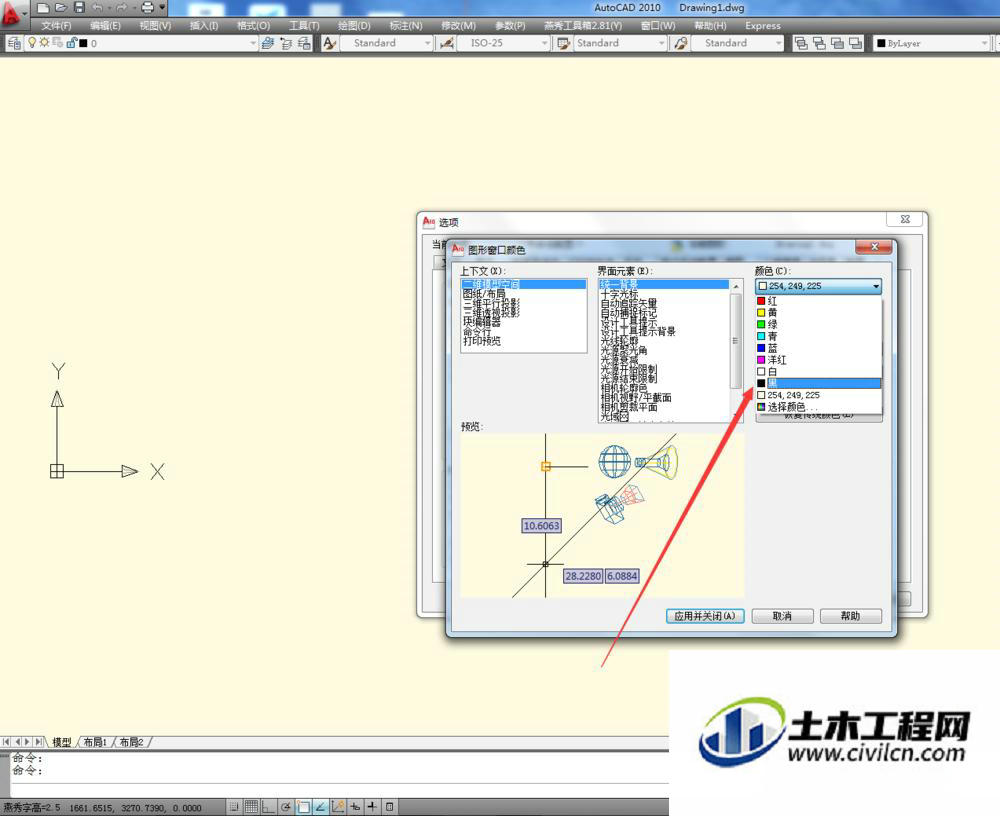Click into the command line input area

(x=338, y=789)
